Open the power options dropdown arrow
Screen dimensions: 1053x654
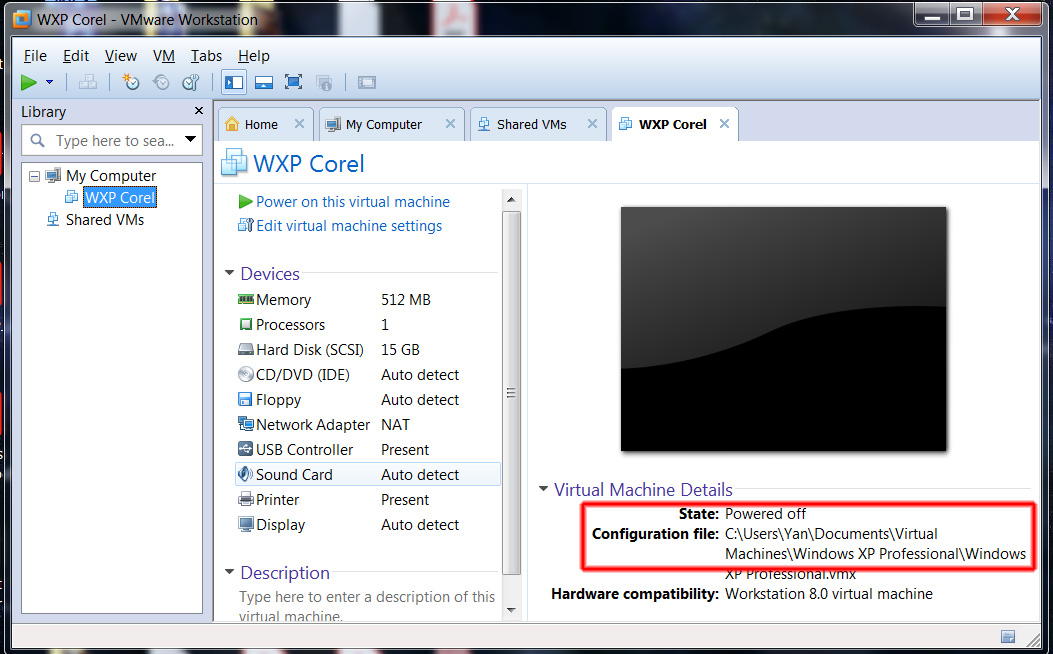(x=49, y=82)
